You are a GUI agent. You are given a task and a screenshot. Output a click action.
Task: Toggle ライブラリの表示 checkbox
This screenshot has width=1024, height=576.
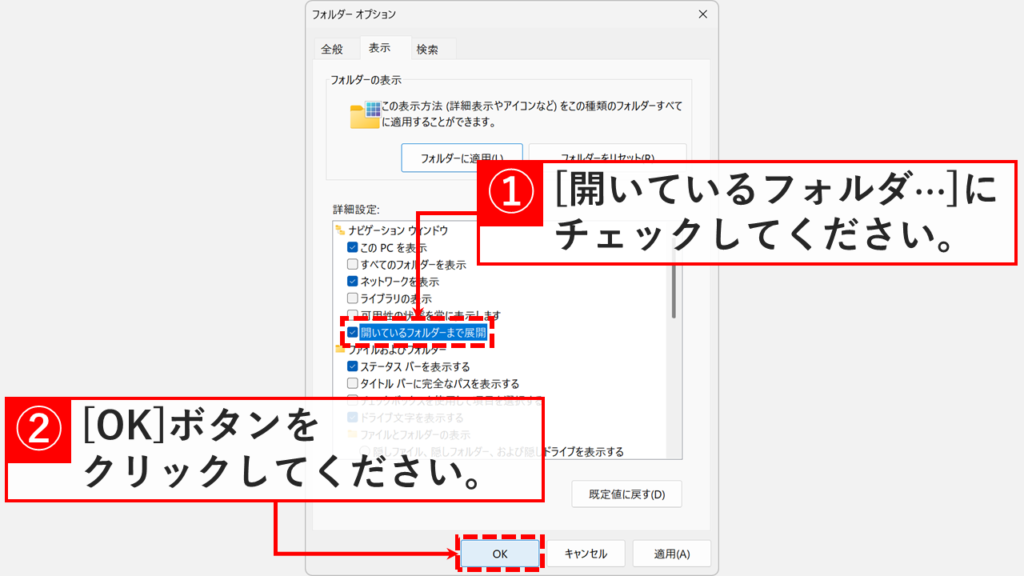tap(352, 299)
